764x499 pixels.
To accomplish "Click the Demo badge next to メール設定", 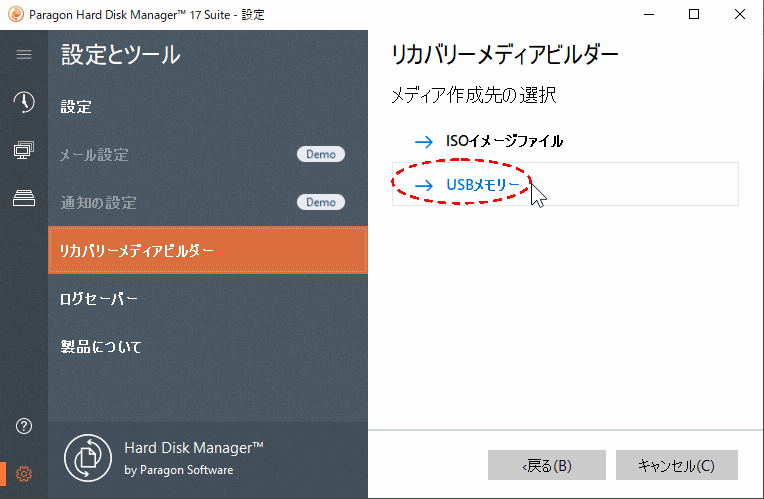I will [320, 154].
